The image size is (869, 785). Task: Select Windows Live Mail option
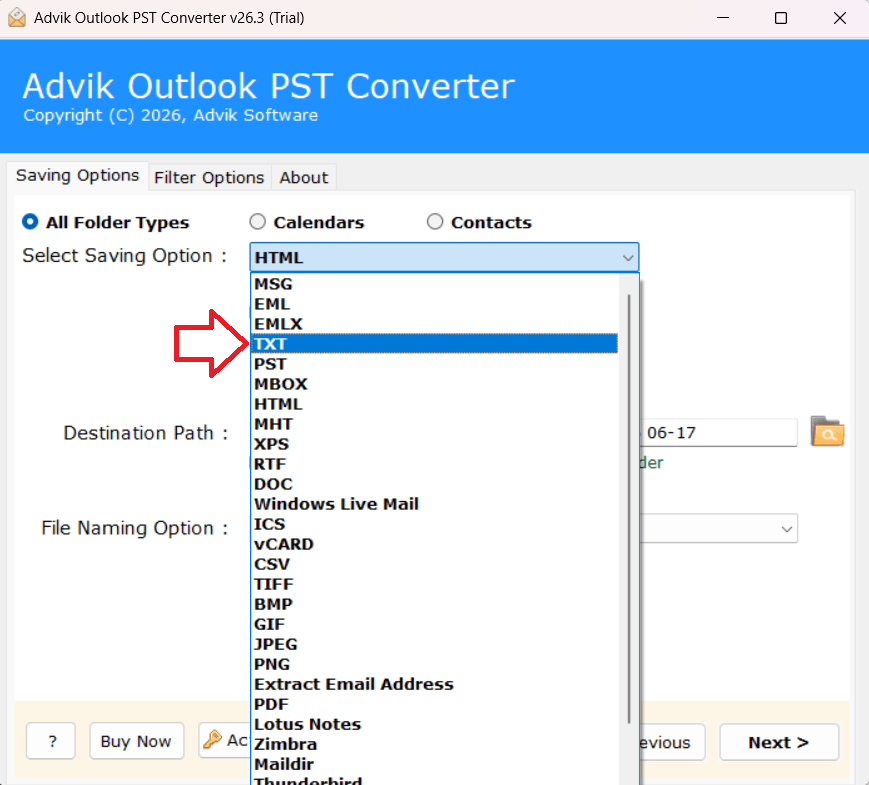(435, 504)
